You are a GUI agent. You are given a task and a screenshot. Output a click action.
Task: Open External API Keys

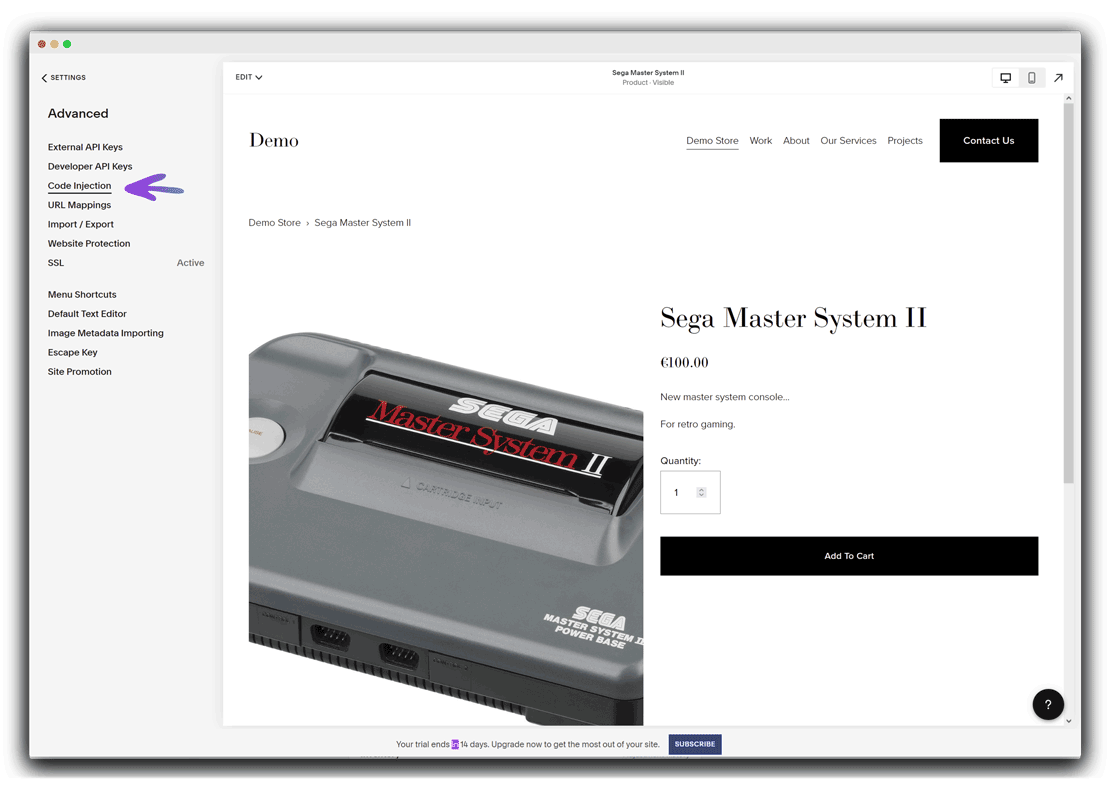85,147
